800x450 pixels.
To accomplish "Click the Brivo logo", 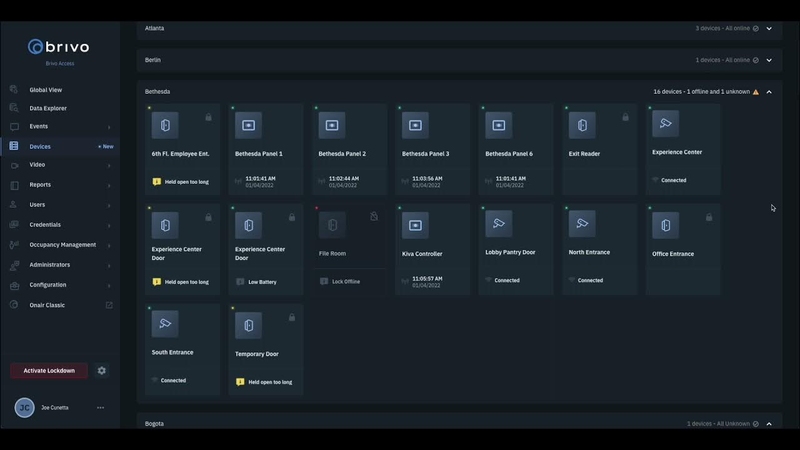I will click(59, 47).
